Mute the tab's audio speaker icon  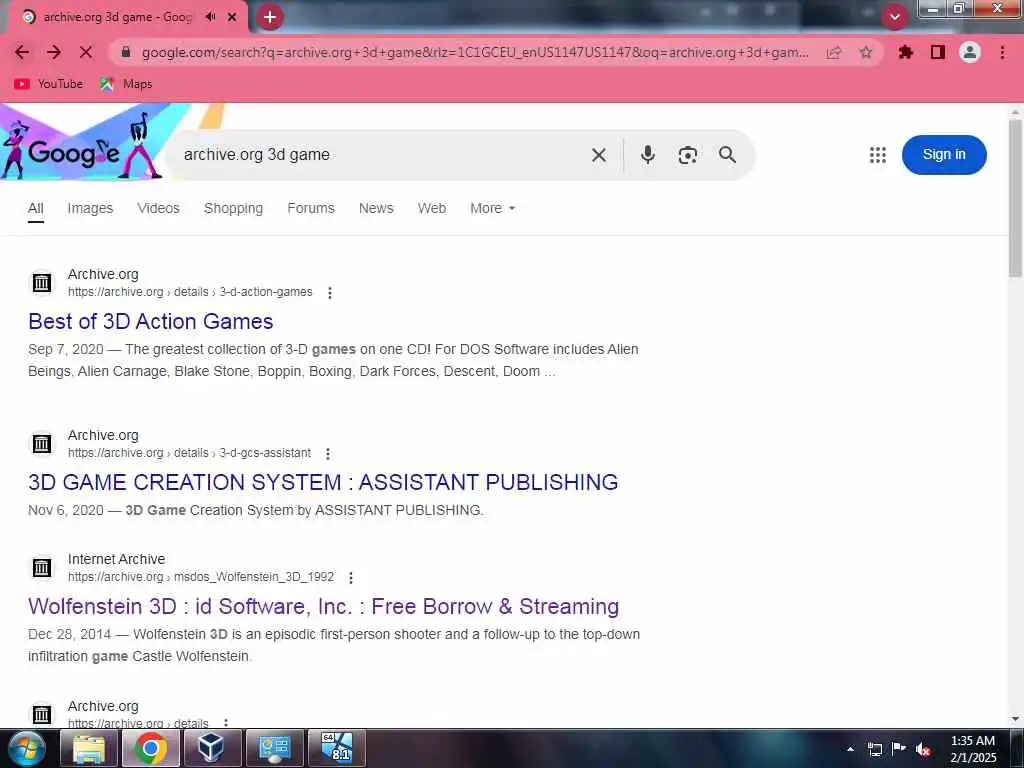[210, 17]
